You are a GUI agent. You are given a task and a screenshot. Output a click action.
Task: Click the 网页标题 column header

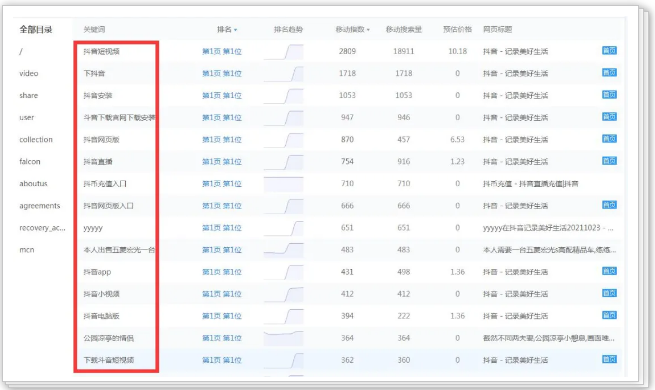(x=498, y=29)
